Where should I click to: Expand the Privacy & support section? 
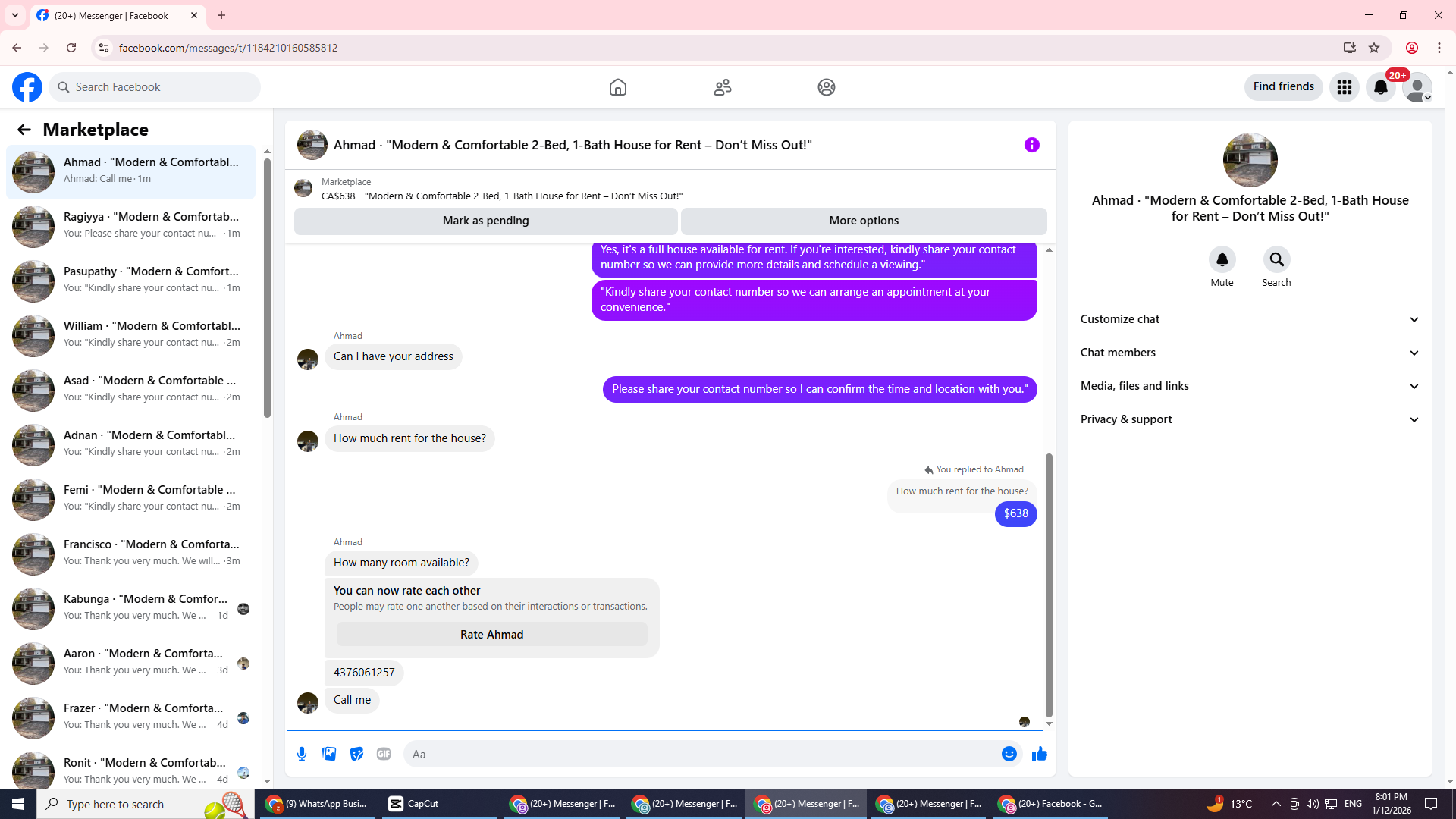click(1249, 419)
